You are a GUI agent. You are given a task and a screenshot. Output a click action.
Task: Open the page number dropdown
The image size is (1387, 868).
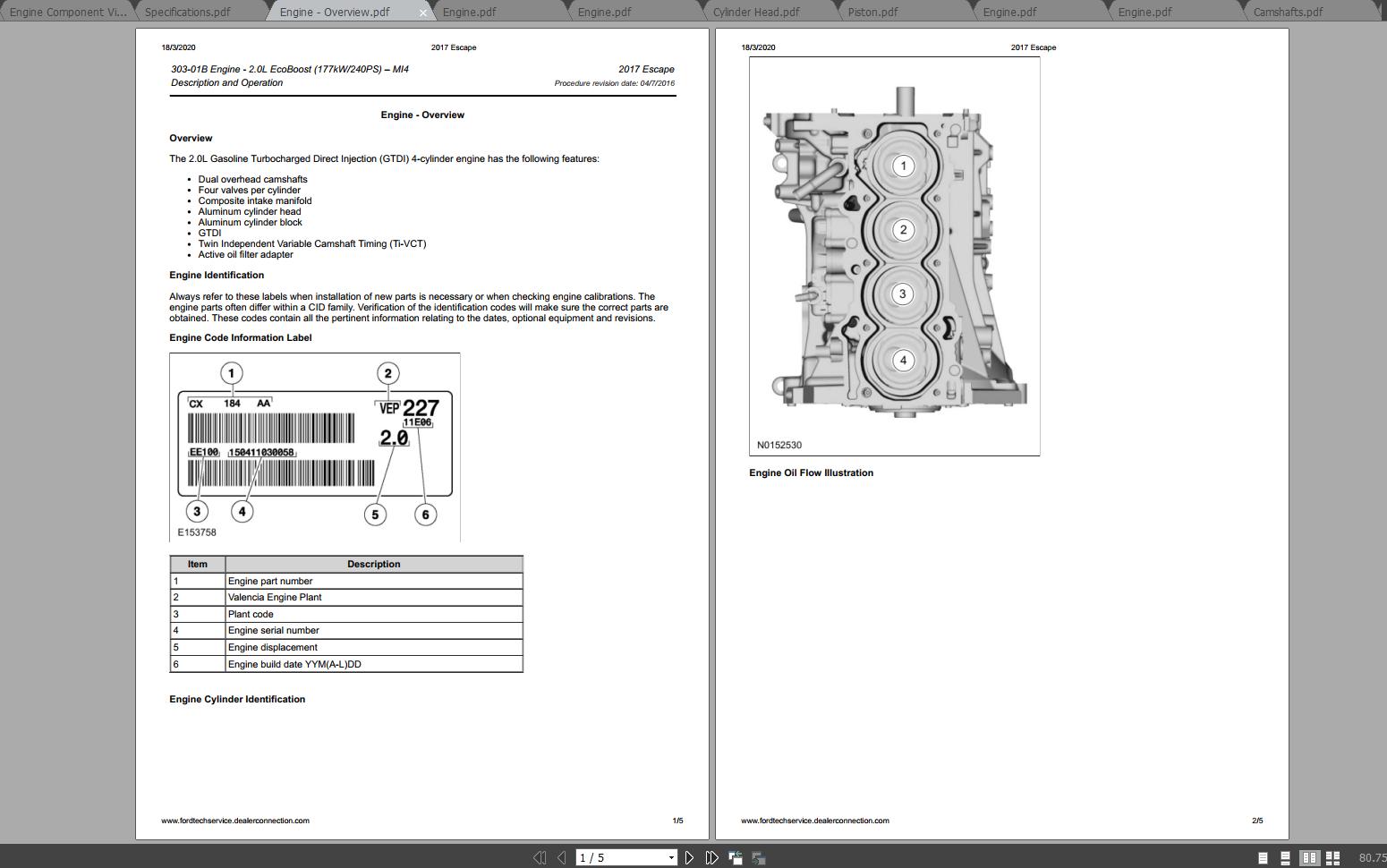[673, 856]
